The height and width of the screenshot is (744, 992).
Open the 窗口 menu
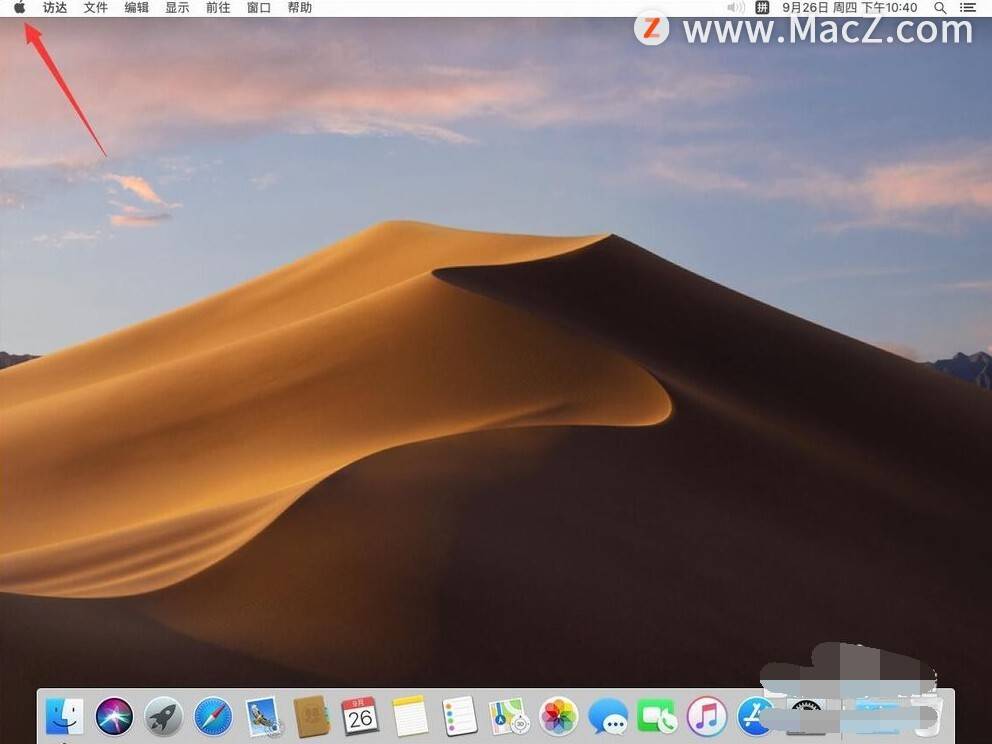[x=259, y=8]
